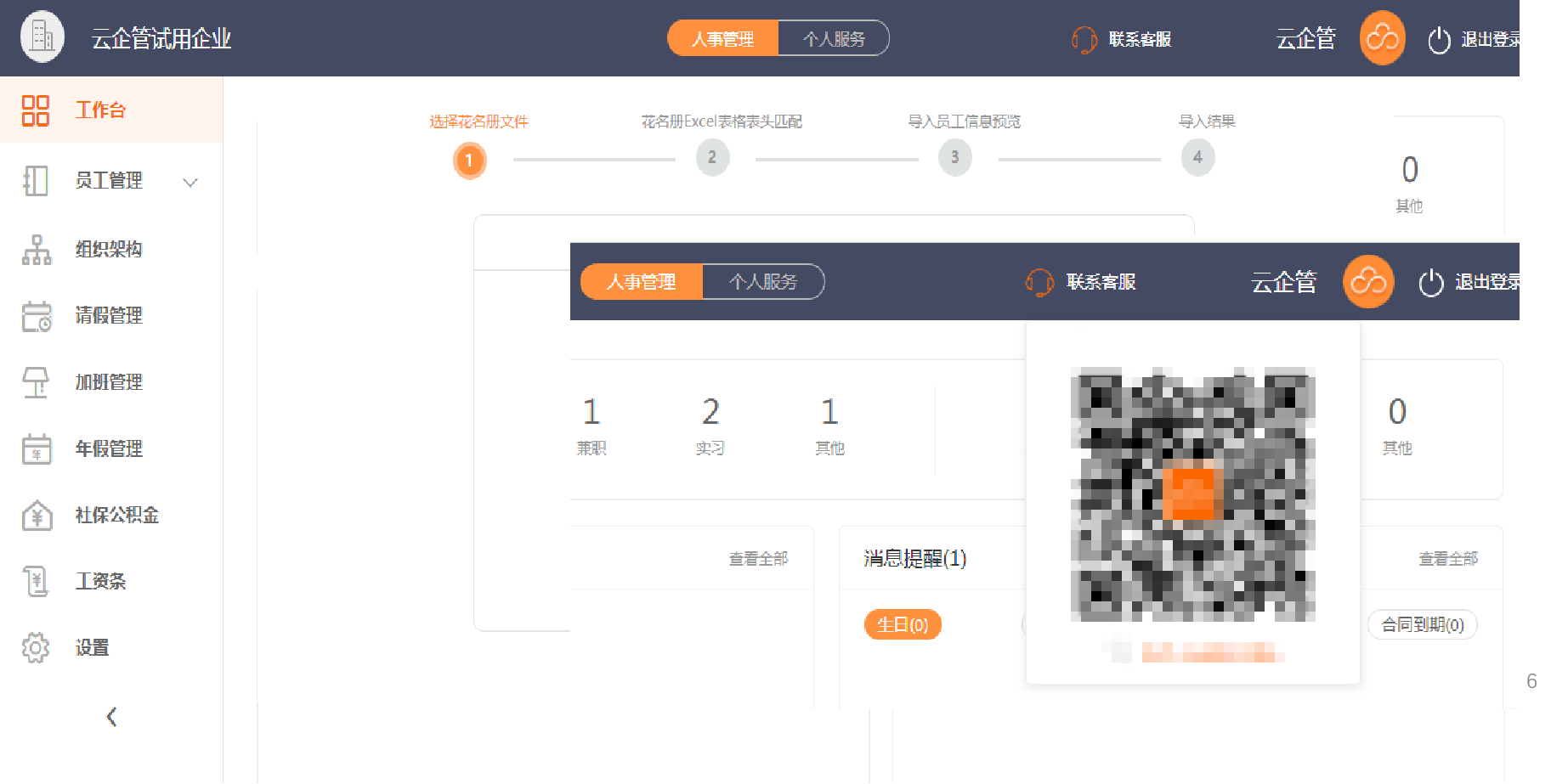The width and height of the screenshot is (1551, 784).
Task: Click the top orange cloud logo icon
Action: point(1383,38)
